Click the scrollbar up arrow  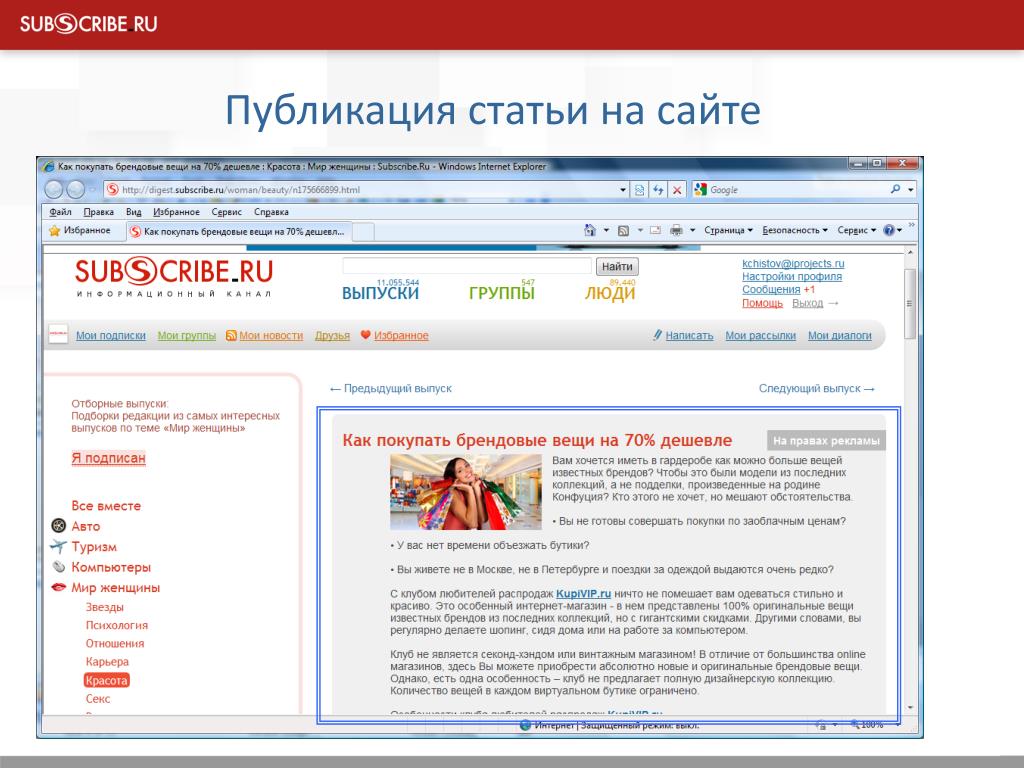[910, 252]
